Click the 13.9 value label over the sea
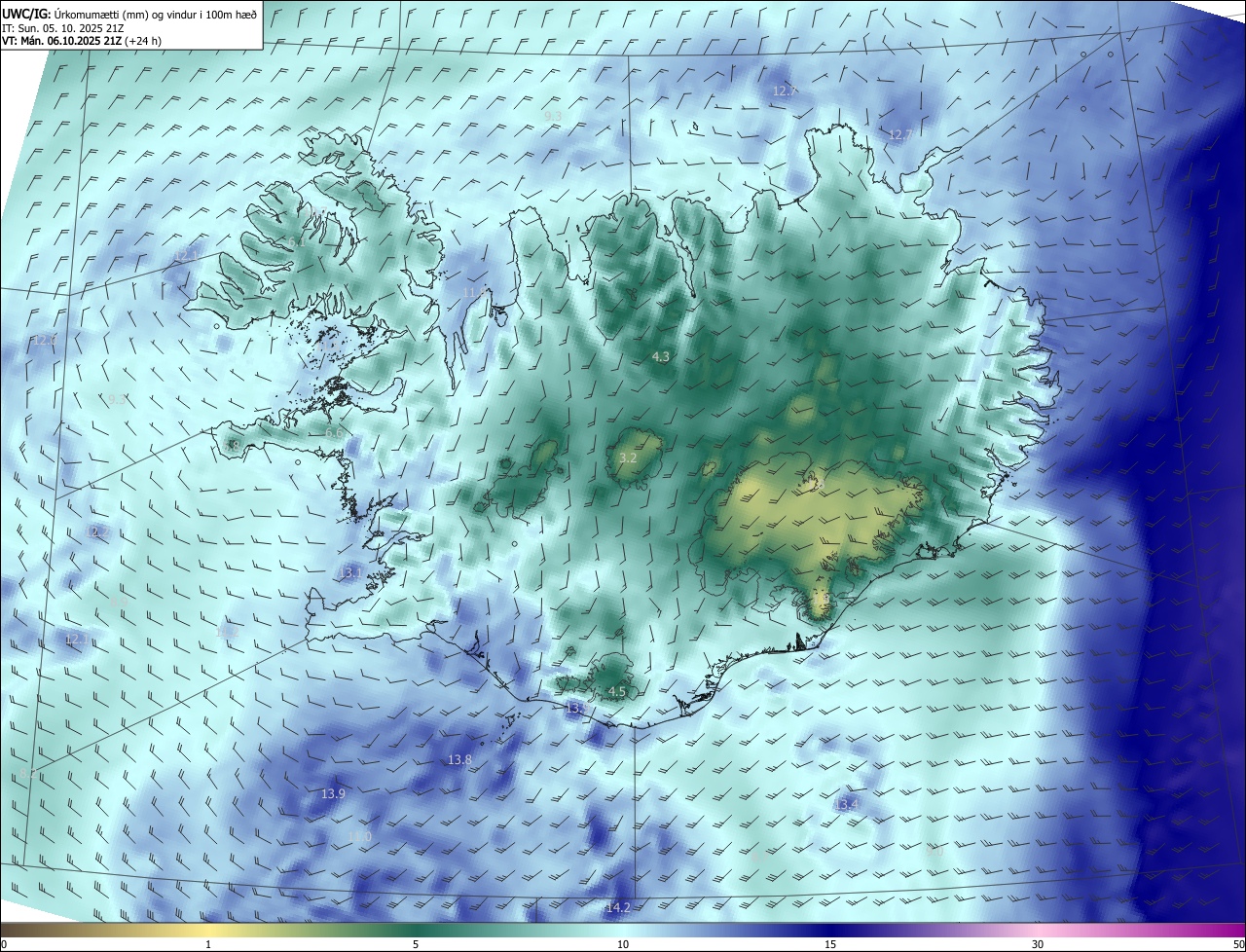This screenshot has width=1246, height=952. [333, 794]
